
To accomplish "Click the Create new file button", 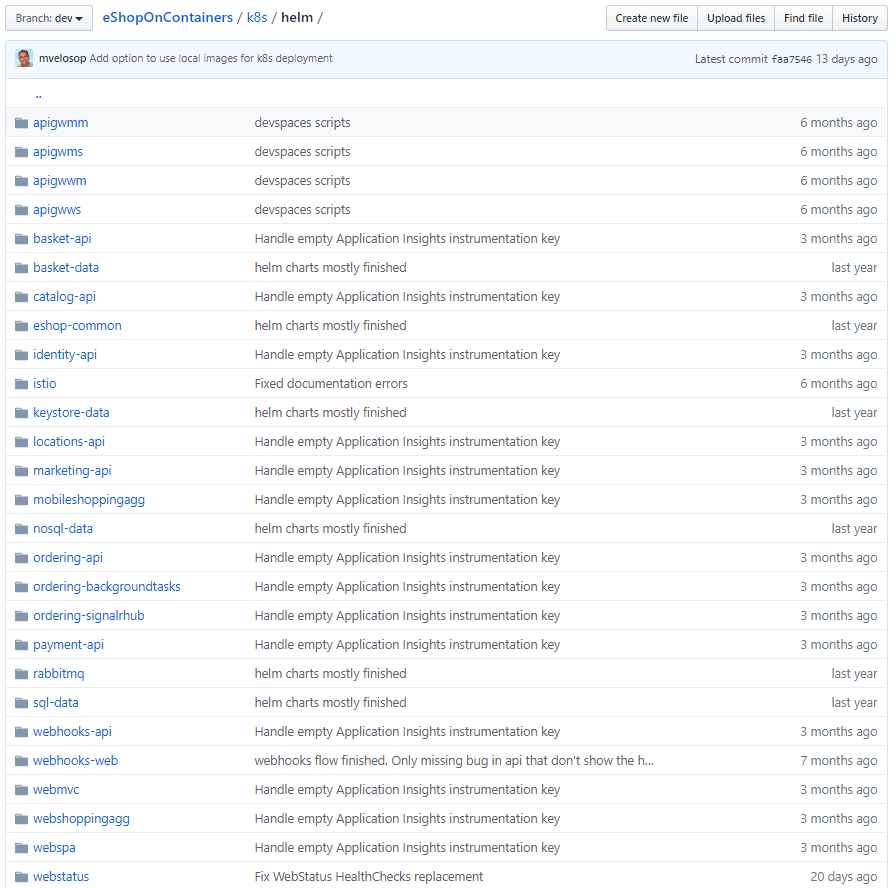I will tap(651, 18).
